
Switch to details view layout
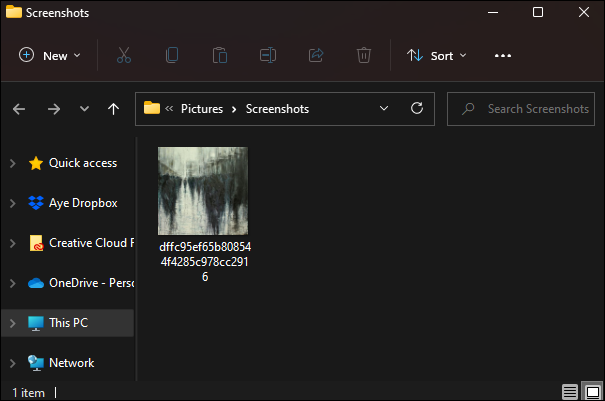pyautogui.click(x=569, y=391)
